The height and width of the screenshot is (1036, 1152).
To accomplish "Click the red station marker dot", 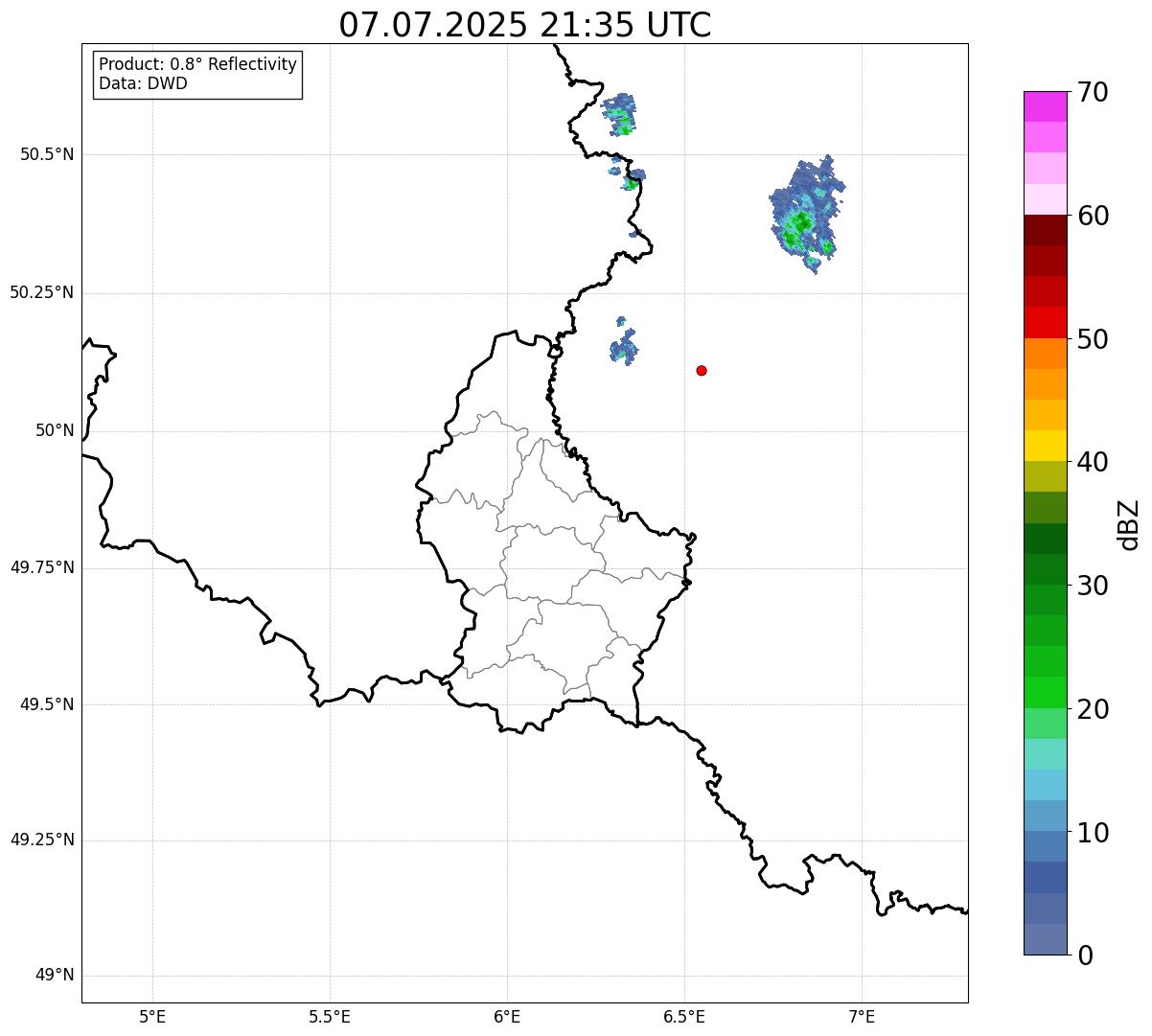I will (702, 370).
